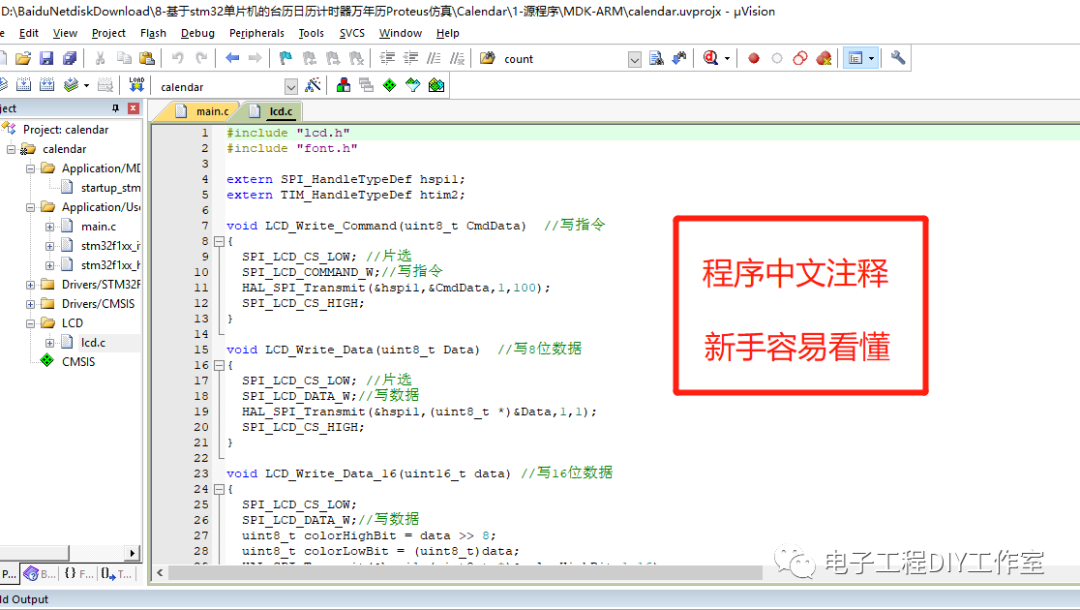Open the calendar target dropdown
1080x610 pixels.
[x=291, y=87]
